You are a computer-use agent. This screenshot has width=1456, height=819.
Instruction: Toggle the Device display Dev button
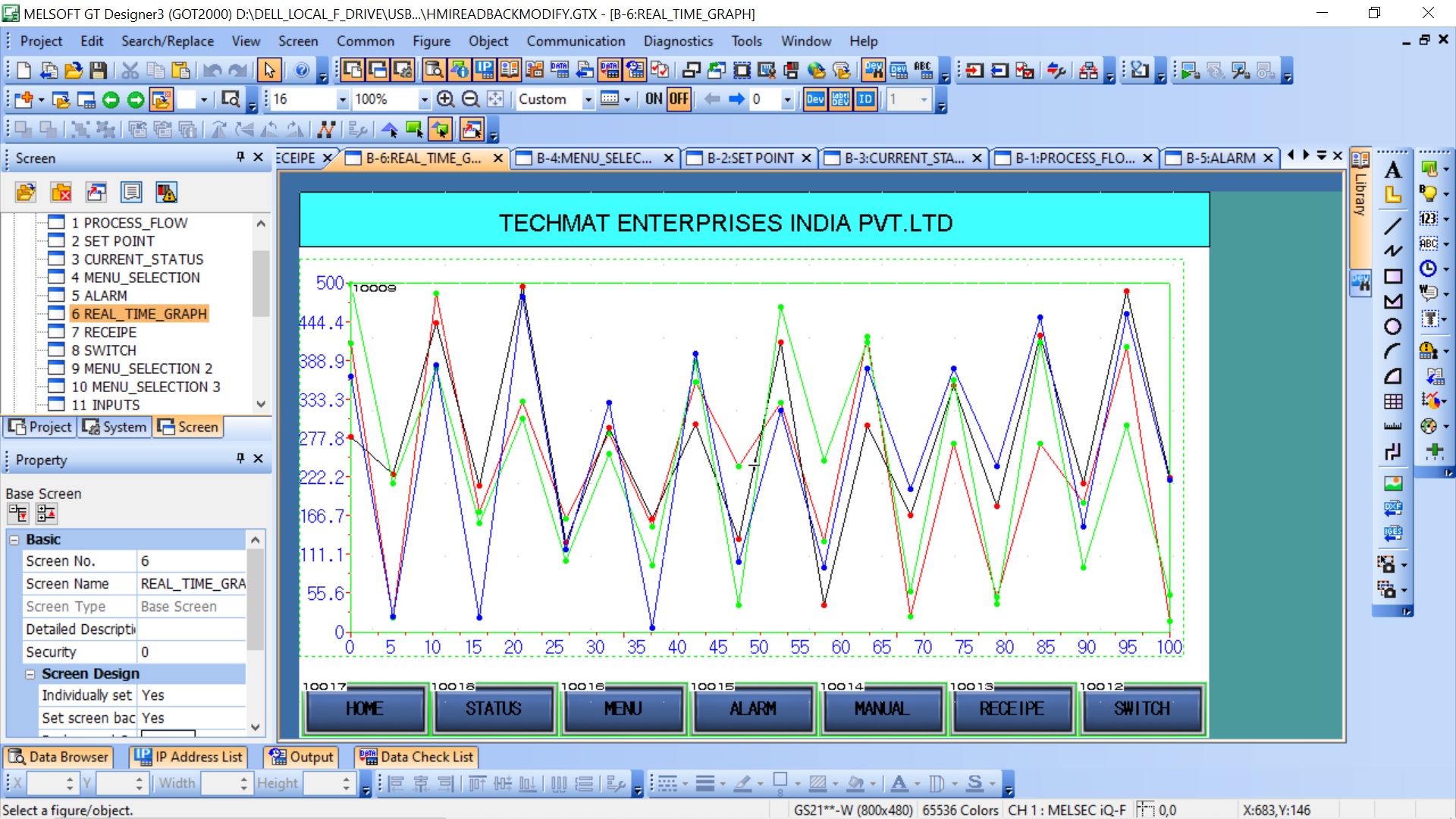(x=815, y=99)
